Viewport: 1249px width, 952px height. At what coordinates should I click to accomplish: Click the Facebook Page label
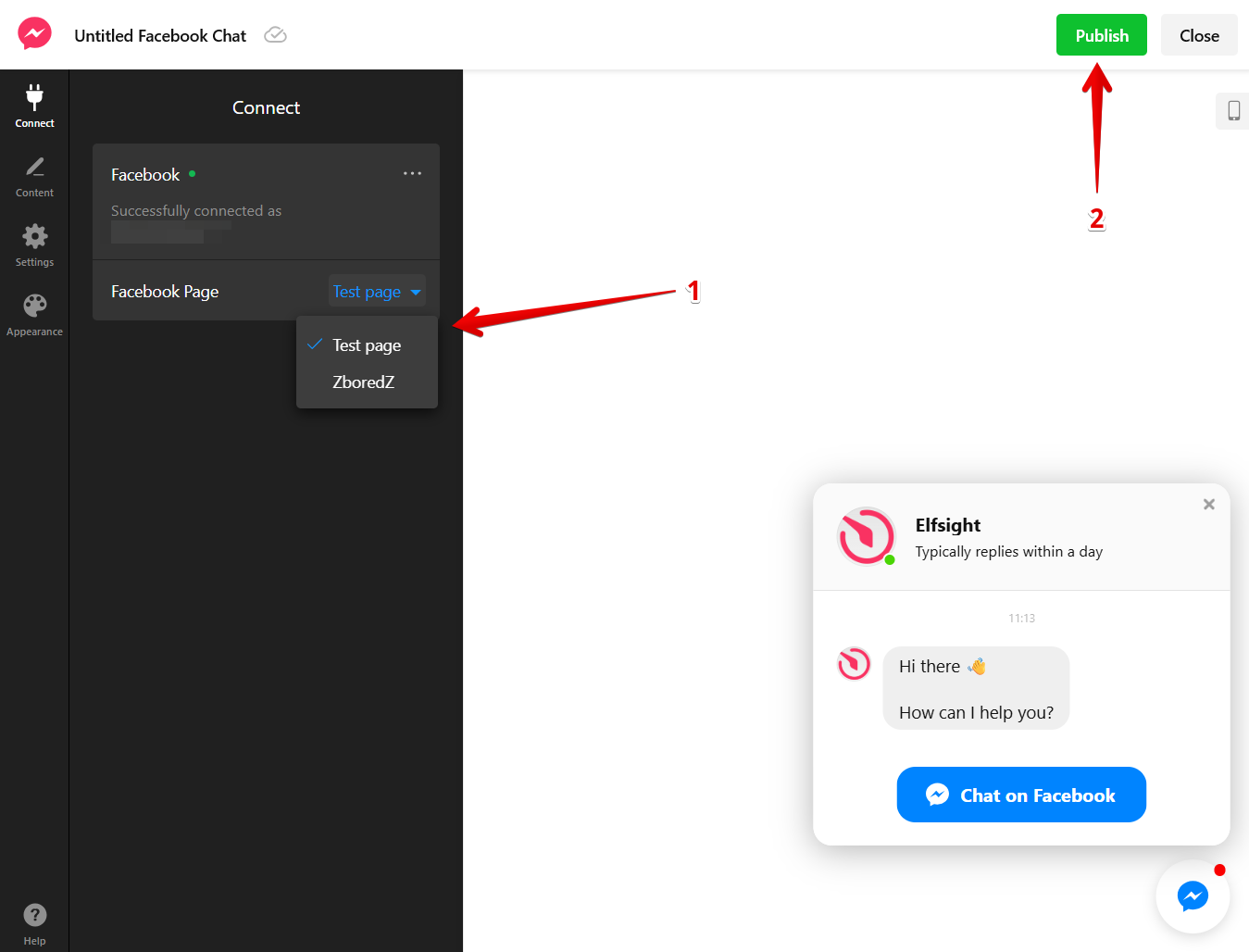[165, 292]
